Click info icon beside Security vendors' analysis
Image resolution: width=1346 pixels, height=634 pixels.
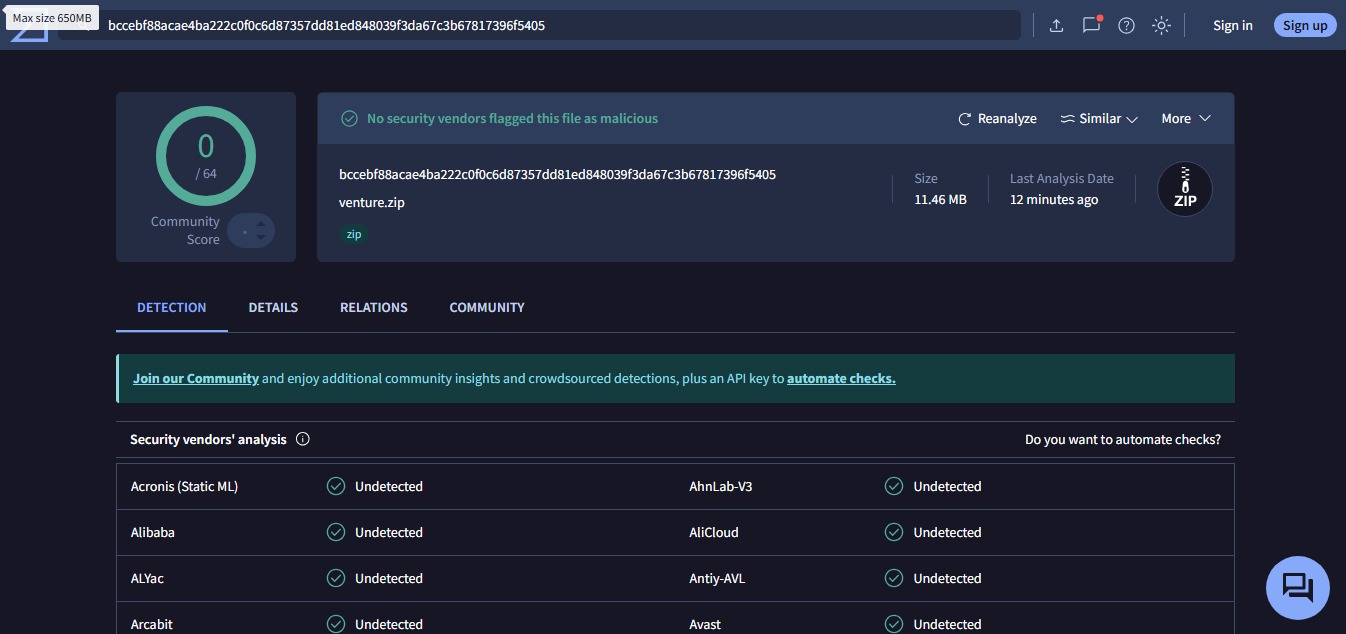tap(303, 439)
